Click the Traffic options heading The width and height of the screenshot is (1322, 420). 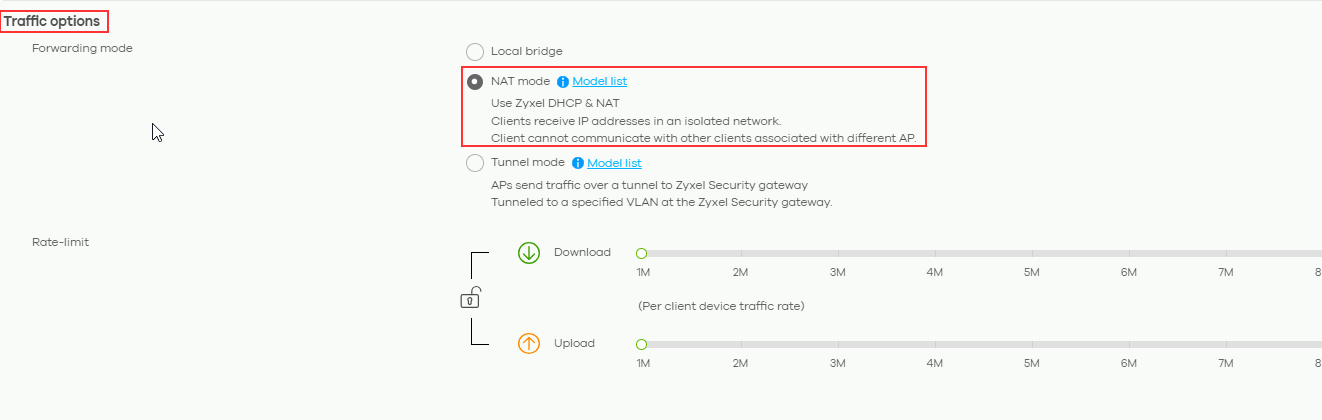52,21
